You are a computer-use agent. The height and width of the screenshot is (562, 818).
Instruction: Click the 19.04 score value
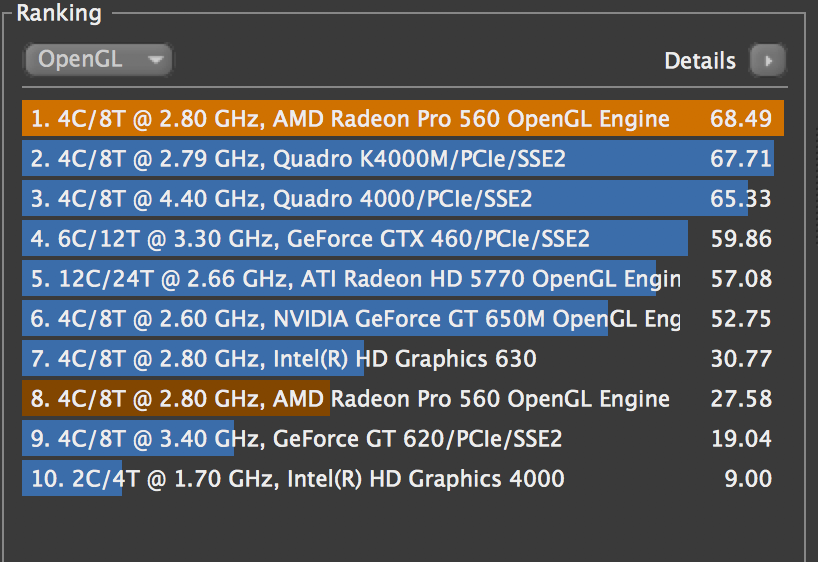point(741,440)
